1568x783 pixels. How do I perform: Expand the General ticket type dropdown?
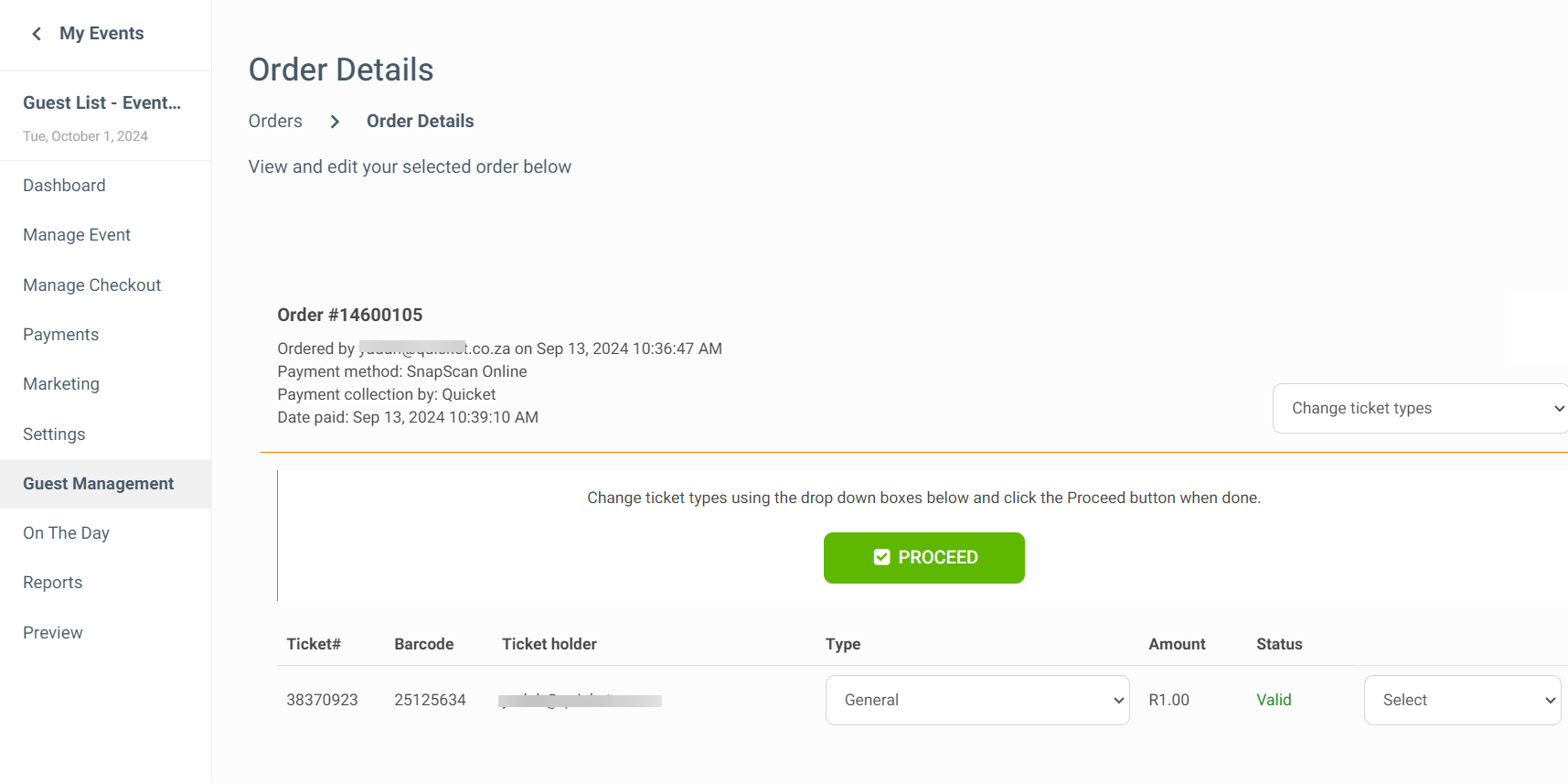(x=977, y=700)
